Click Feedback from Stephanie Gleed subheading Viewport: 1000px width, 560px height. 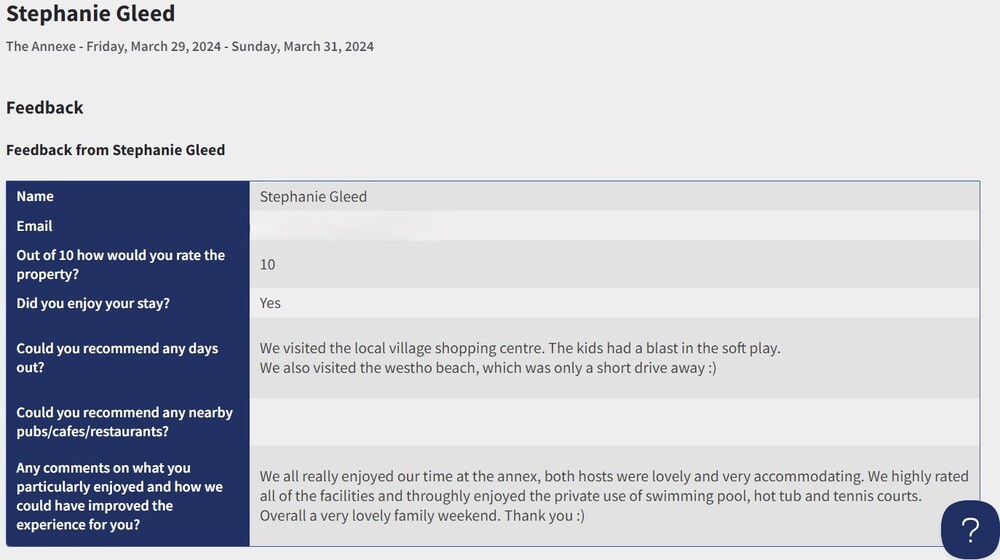point(116,150)
